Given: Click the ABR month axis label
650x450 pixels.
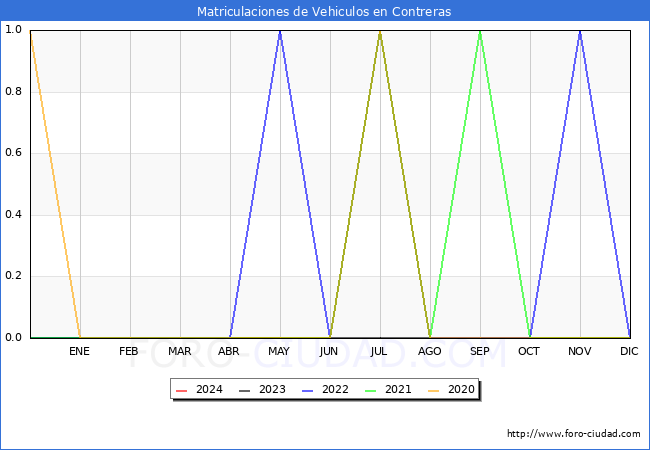Looking at the screenshot, I should click(x=229, y=351).
